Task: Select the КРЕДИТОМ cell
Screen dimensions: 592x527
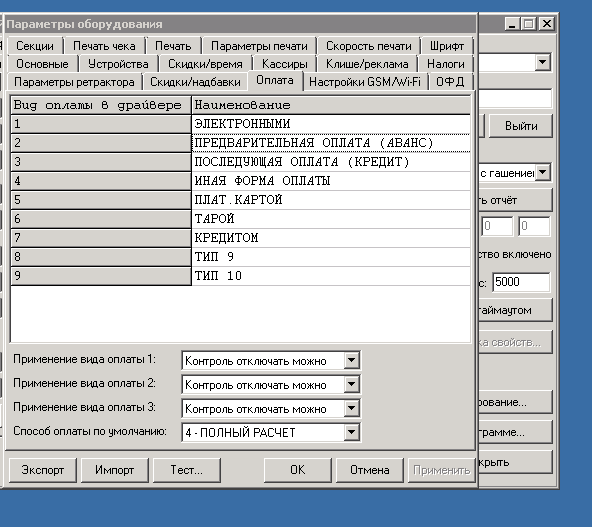Action: tap(331, 238)
